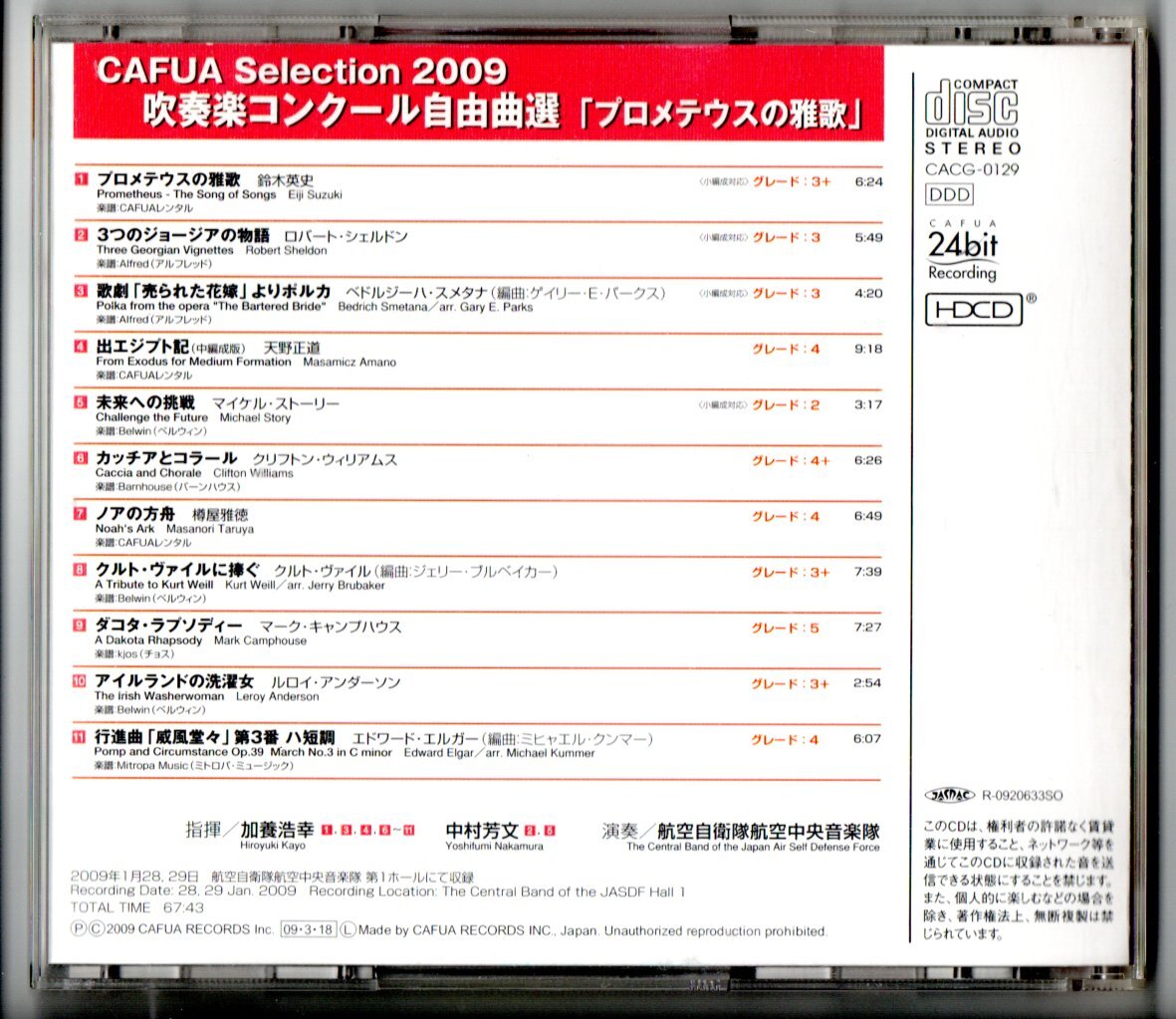The height and width of the screenshot is (1019, 1176).
Task: Click composer name 'Clifton Williams'
Action: click(254, 473)
